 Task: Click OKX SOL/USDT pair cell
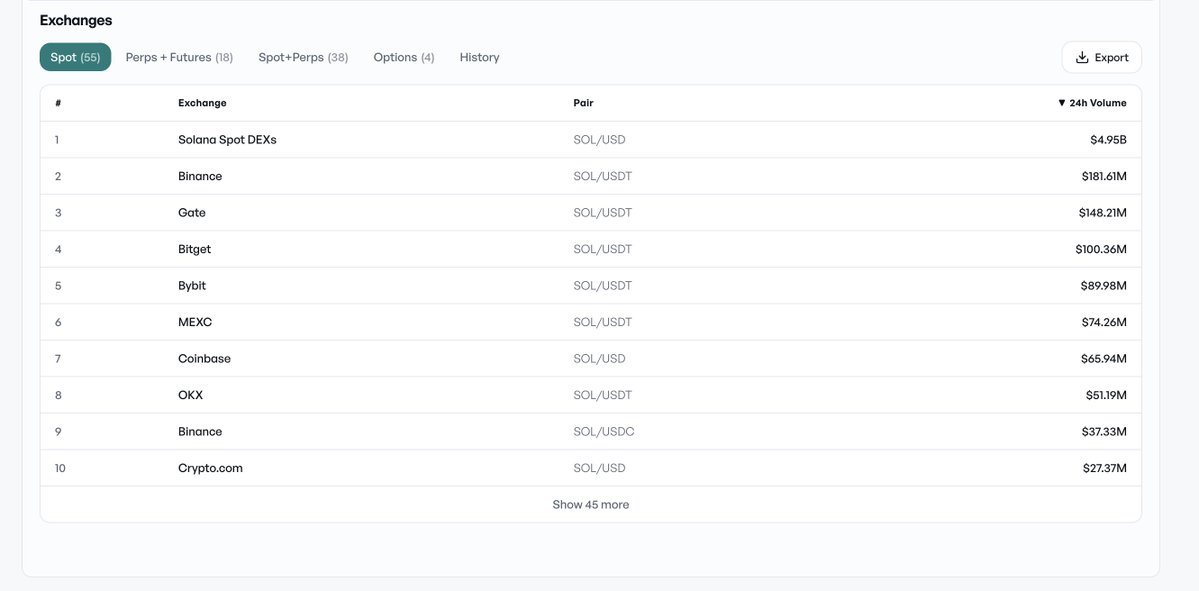[x=603, y=395]
